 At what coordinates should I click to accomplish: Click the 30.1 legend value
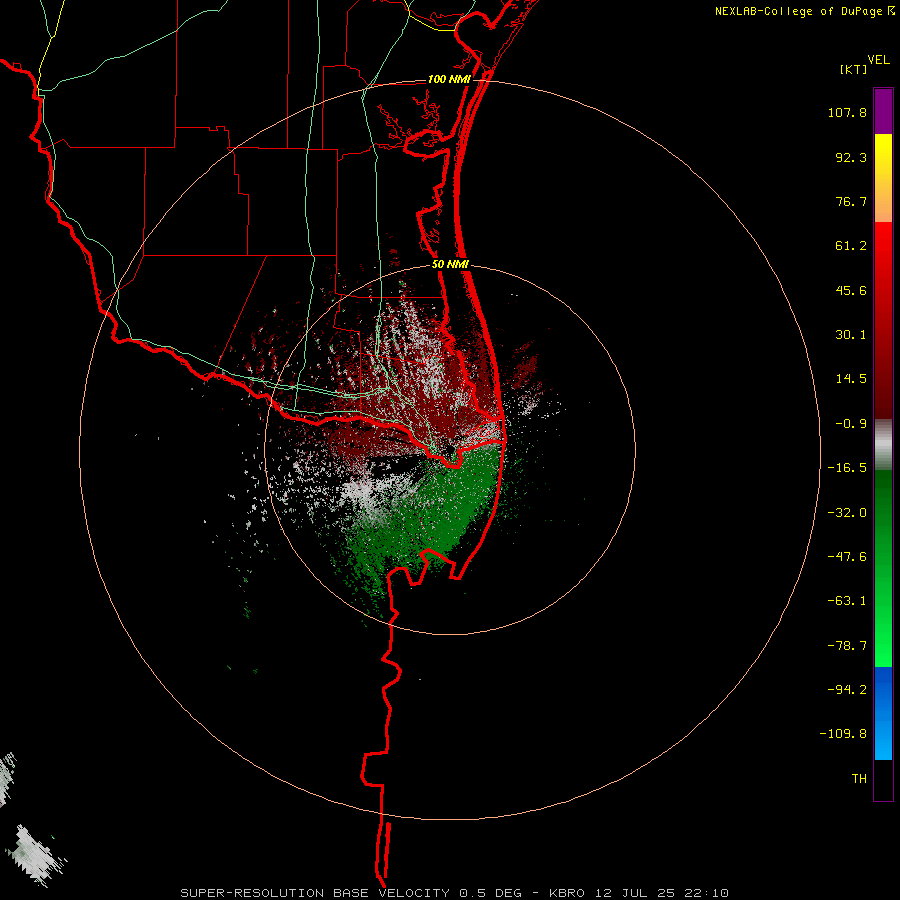click(851, 335)
